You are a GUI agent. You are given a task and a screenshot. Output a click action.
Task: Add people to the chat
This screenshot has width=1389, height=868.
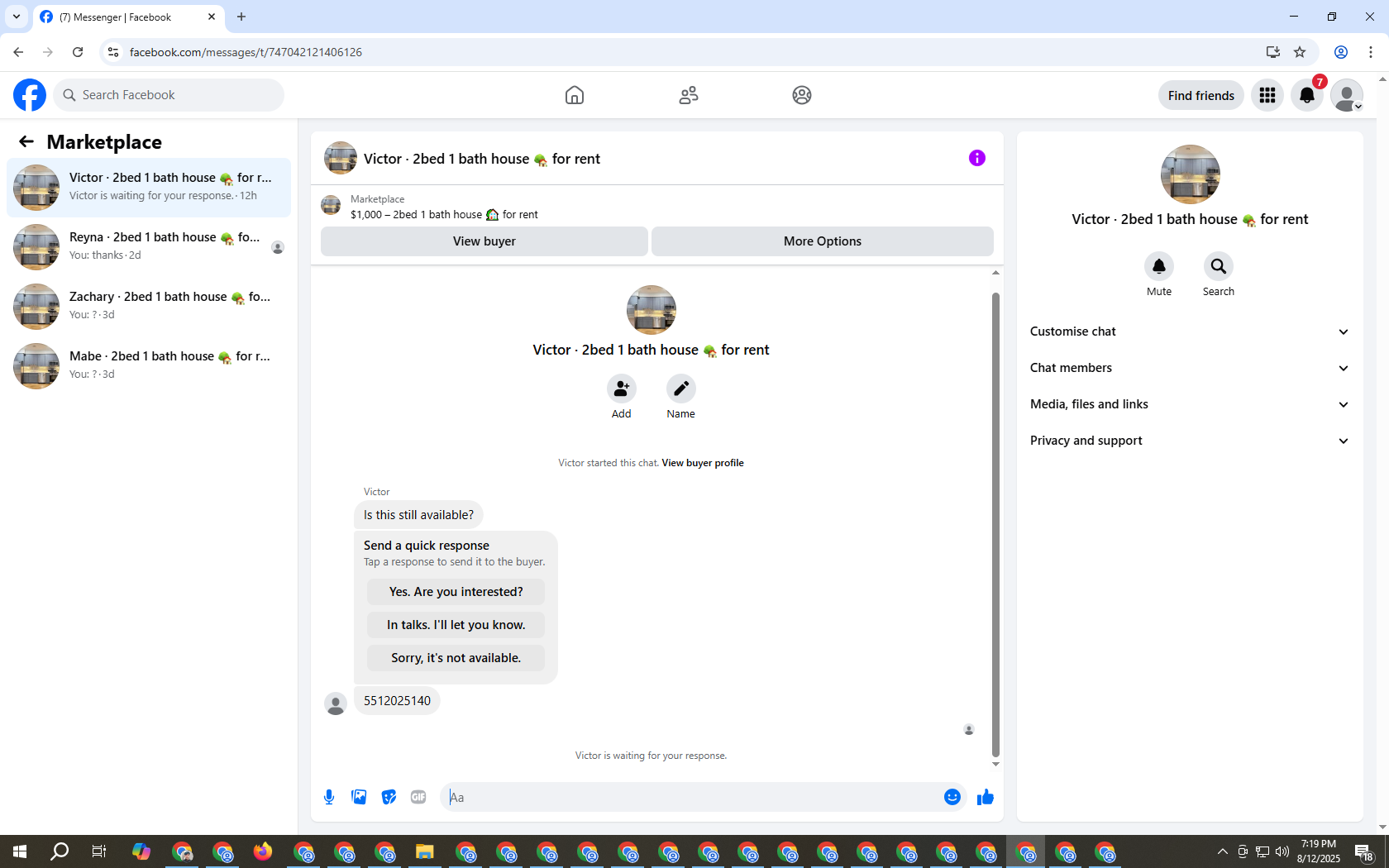coord(622,389)
